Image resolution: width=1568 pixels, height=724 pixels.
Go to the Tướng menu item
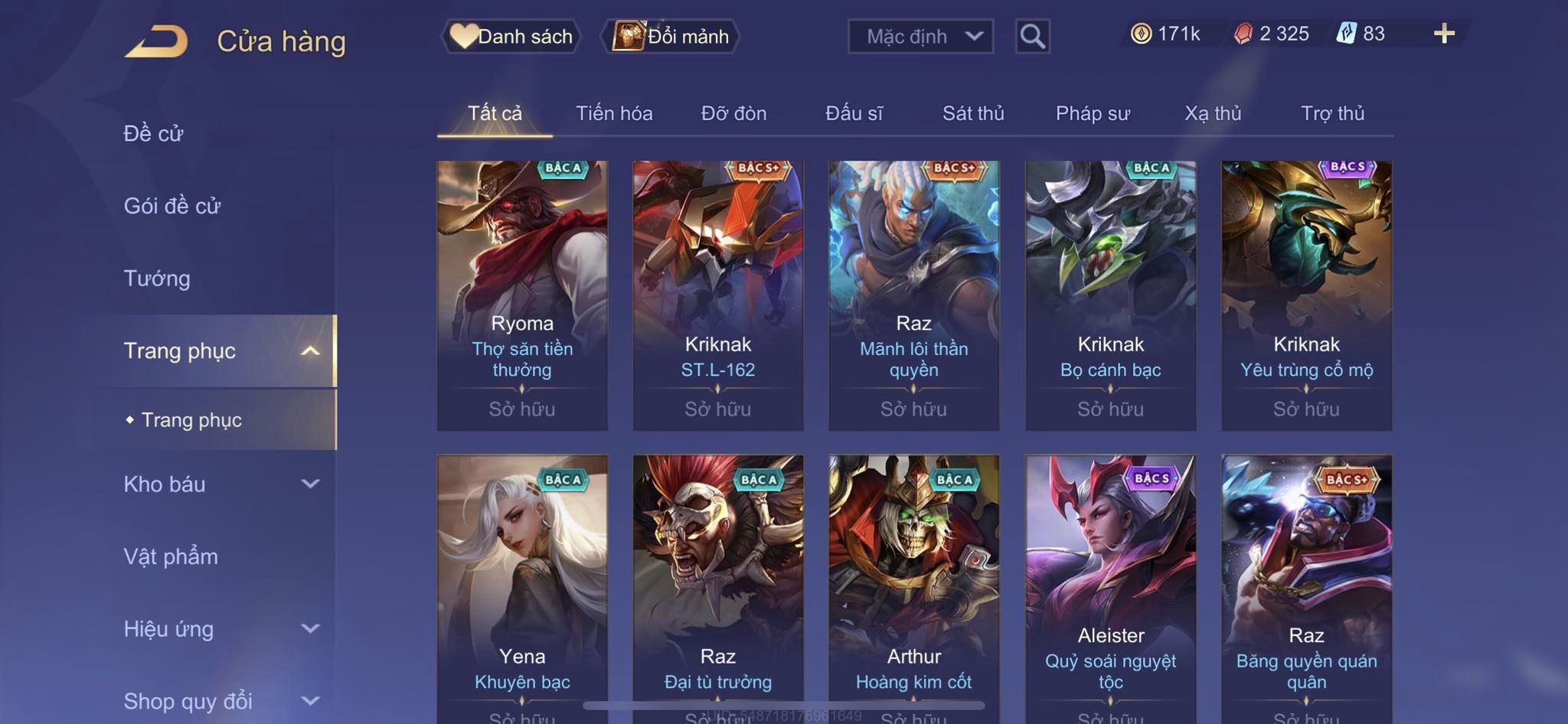157,279
